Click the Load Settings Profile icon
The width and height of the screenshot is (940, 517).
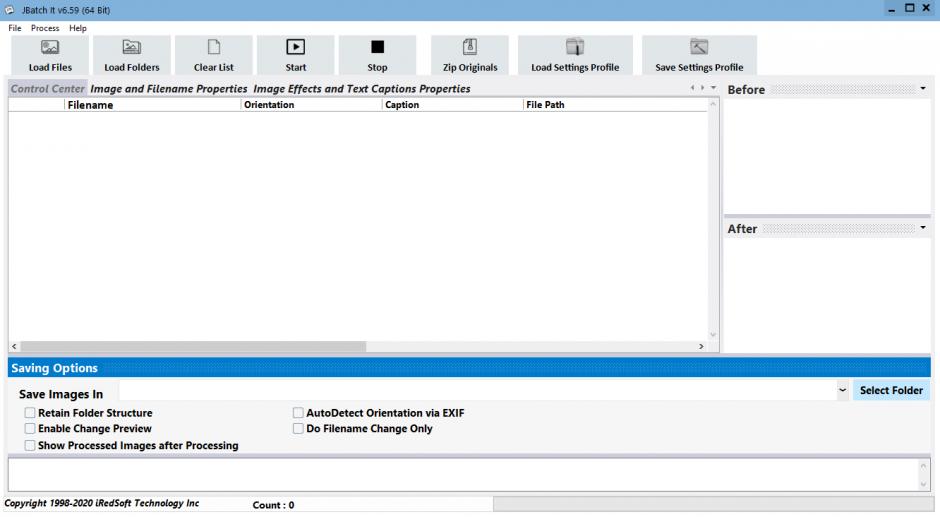575,47
